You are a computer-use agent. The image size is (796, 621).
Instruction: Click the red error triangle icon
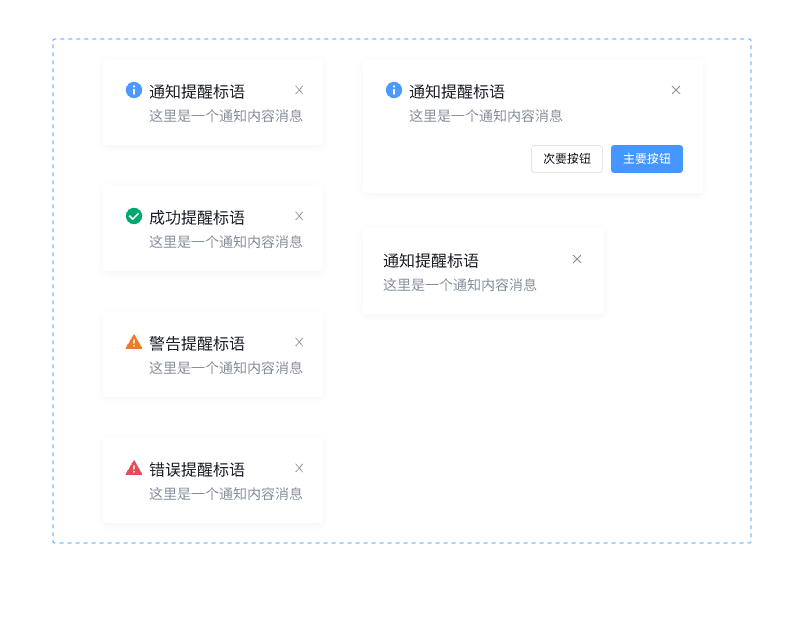pyautogui.click(x=134, y=468)
